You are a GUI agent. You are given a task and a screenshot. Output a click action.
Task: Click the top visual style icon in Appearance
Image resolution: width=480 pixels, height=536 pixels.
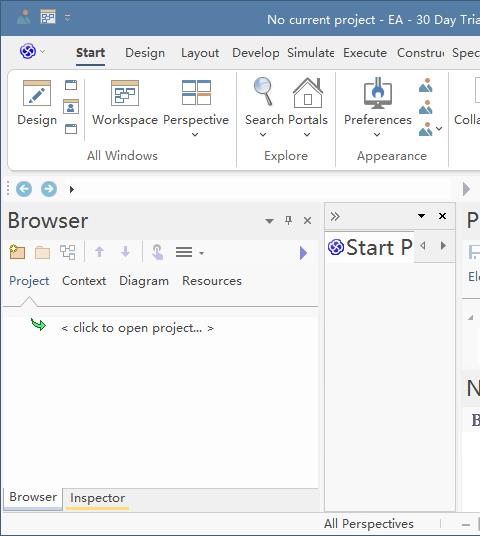(x=426, y=85)
